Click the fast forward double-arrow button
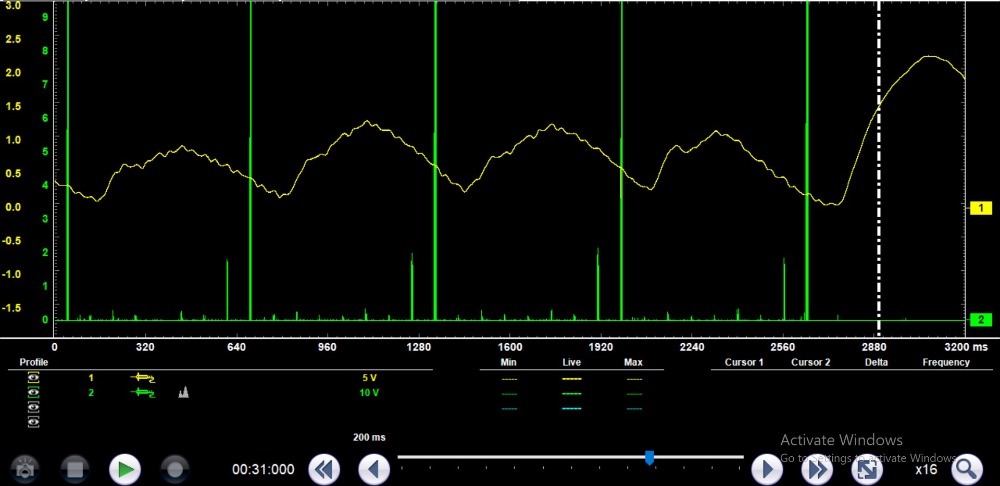The width and height of the screenshot is (1000, 486). tap(818, 468)
